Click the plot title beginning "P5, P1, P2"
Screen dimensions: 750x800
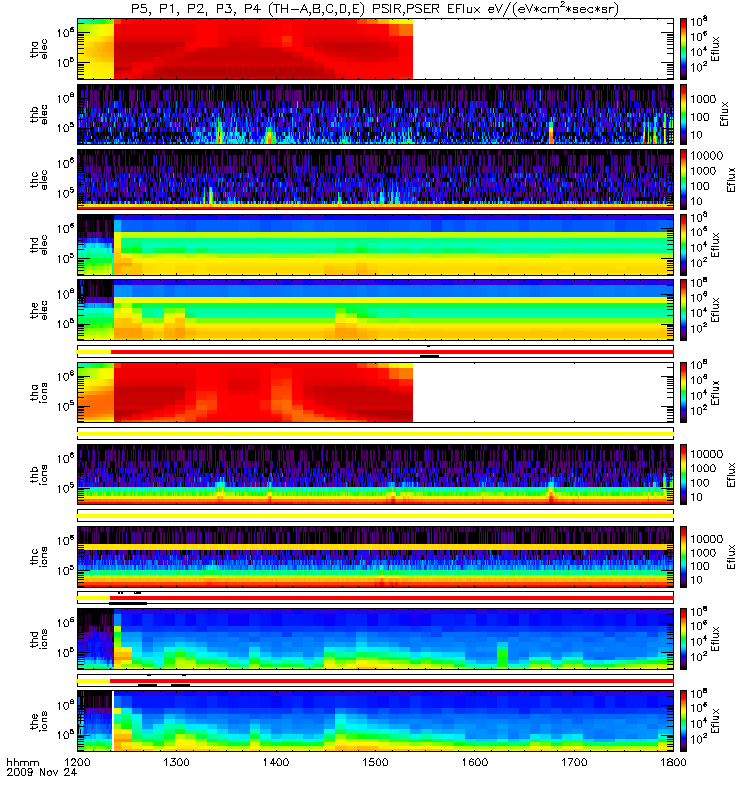click(x=374, y=9)
